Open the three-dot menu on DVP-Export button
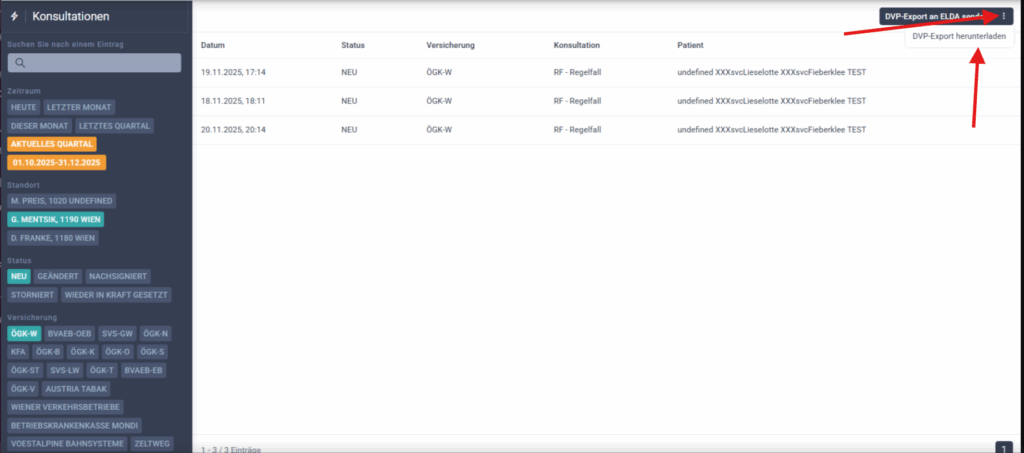This screenshot has height=453, width=1024. [x=1003, y=17]
